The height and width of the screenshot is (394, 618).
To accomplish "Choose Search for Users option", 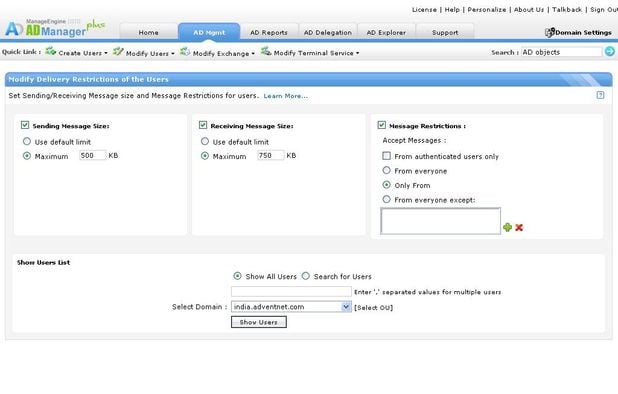I will pyautogui.click(x=306, y=276).
